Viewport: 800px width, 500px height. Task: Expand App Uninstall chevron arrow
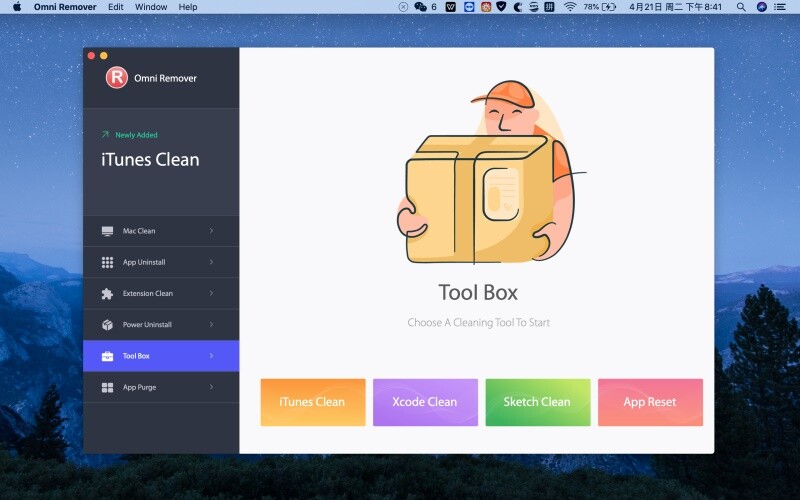coord(211,262)
